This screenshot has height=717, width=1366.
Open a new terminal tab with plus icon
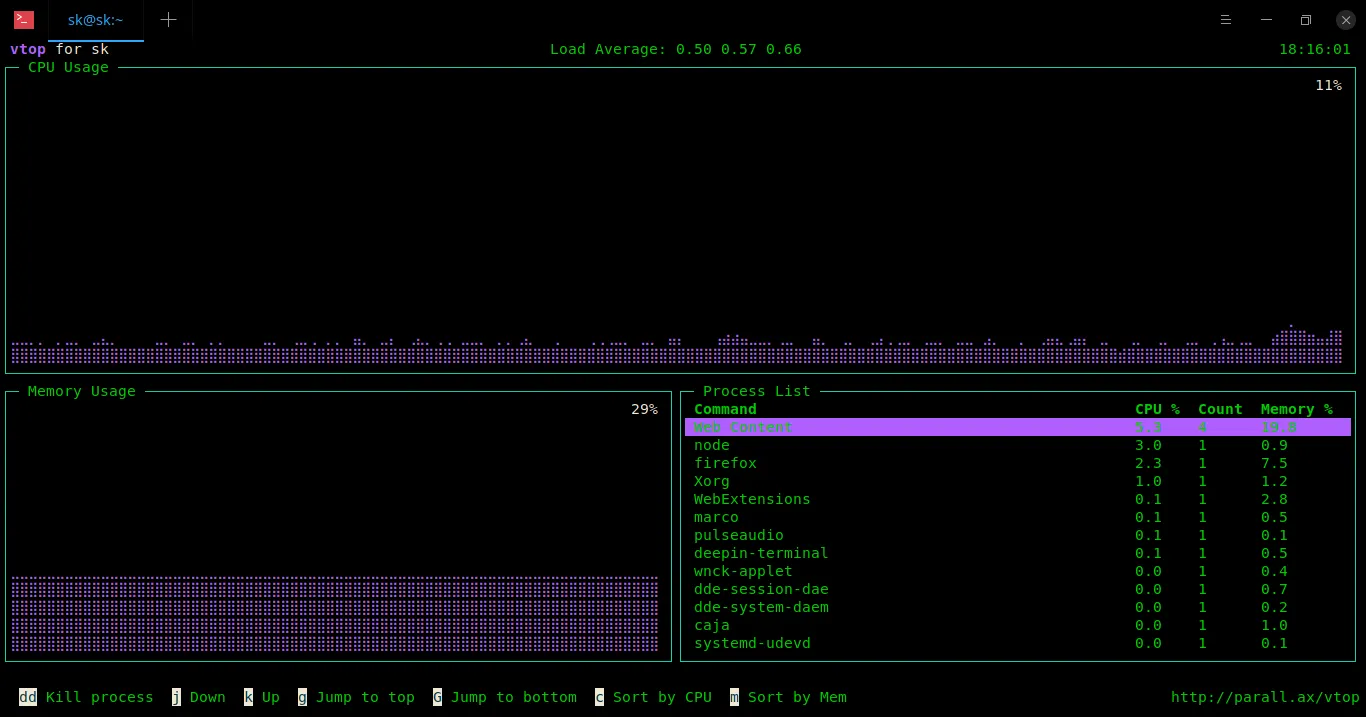click(x=168, y=20)
